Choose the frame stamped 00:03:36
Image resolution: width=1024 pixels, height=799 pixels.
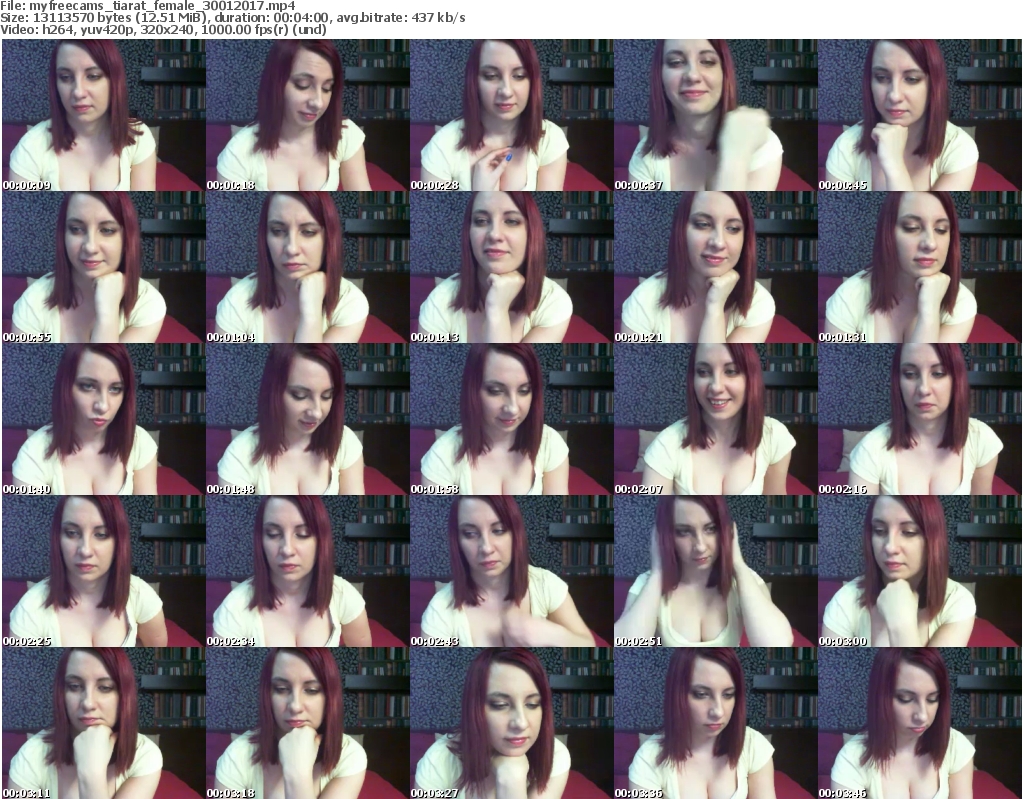(x=715, y=723)
